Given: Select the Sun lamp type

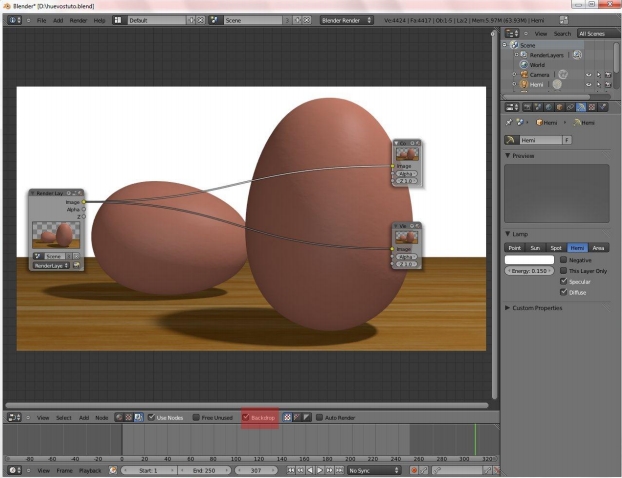Looking at the screenshot, I should point(535,248).
